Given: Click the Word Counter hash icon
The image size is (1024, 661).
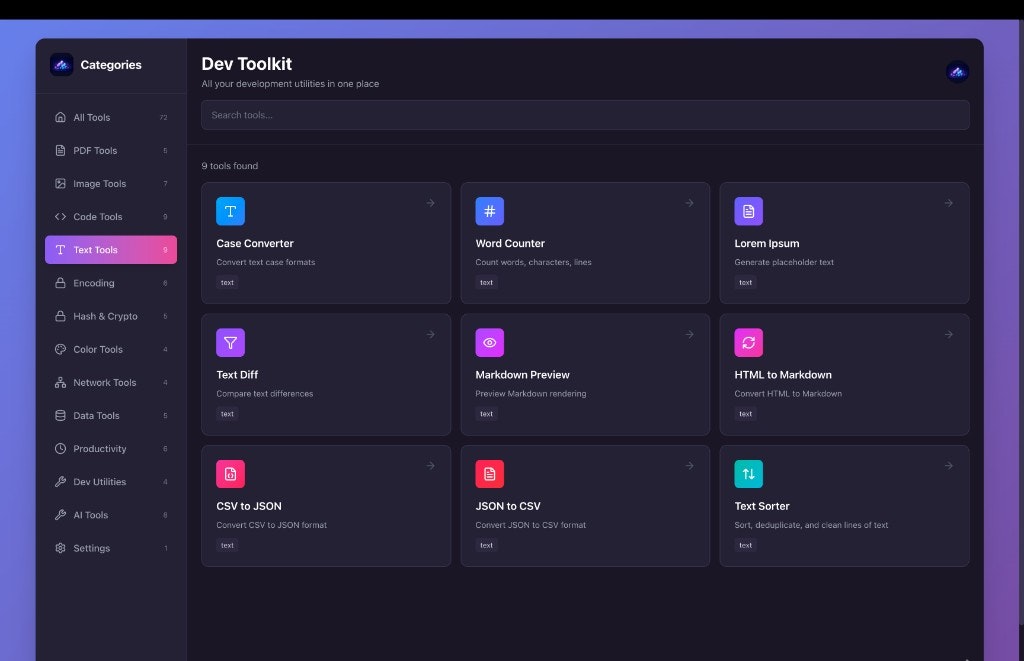Looking at the screenshot, I should coord(489,211).
